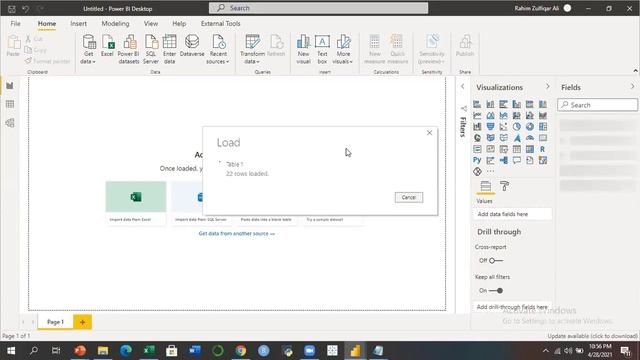This screenshot has width=640, height=360.
Task: Select the Clustered column chart visual
Action: 517,104
